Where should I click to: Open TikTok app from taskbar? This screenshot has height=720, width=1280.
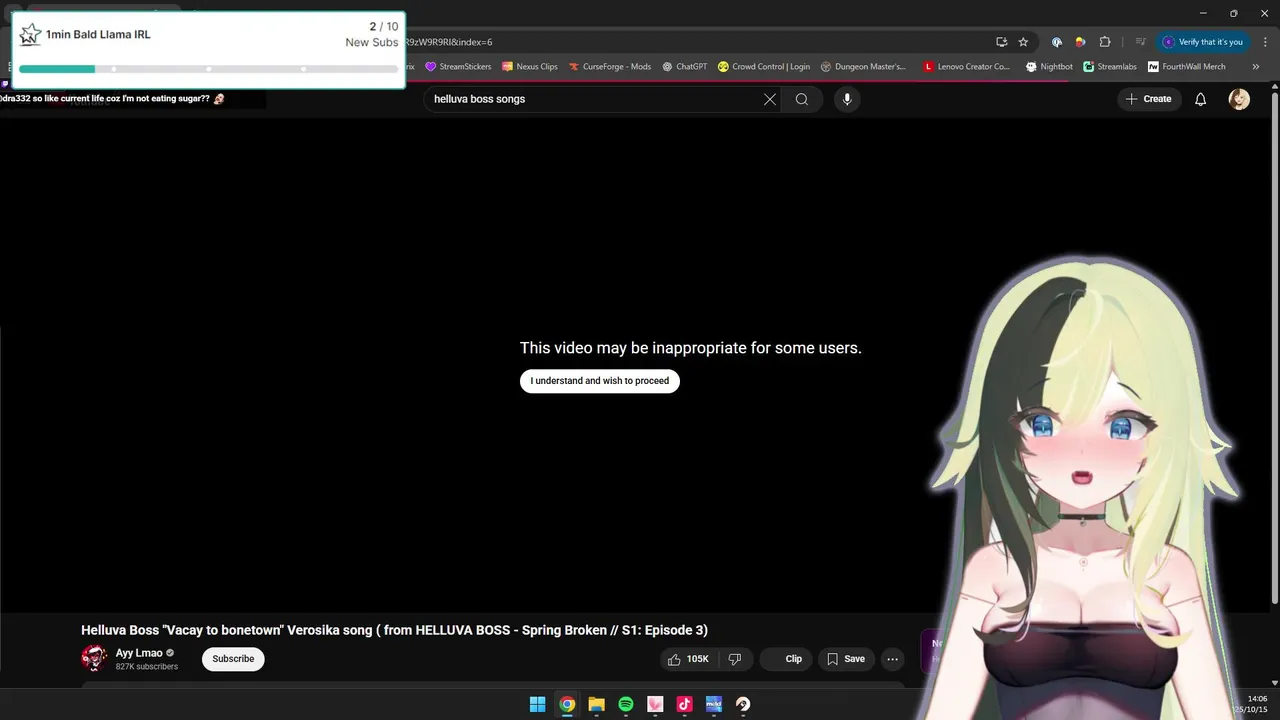coord(684,704)
